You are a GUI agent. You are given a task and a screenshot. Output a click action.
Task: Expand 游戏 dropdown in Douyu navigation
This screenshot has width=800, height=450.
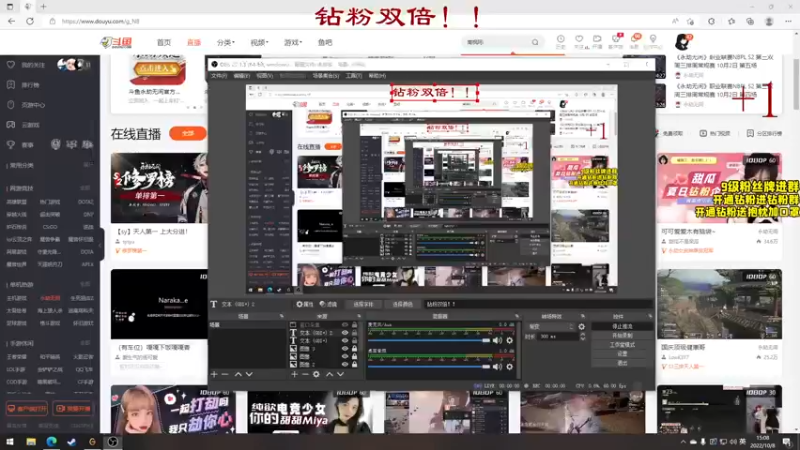click(293, 42)
